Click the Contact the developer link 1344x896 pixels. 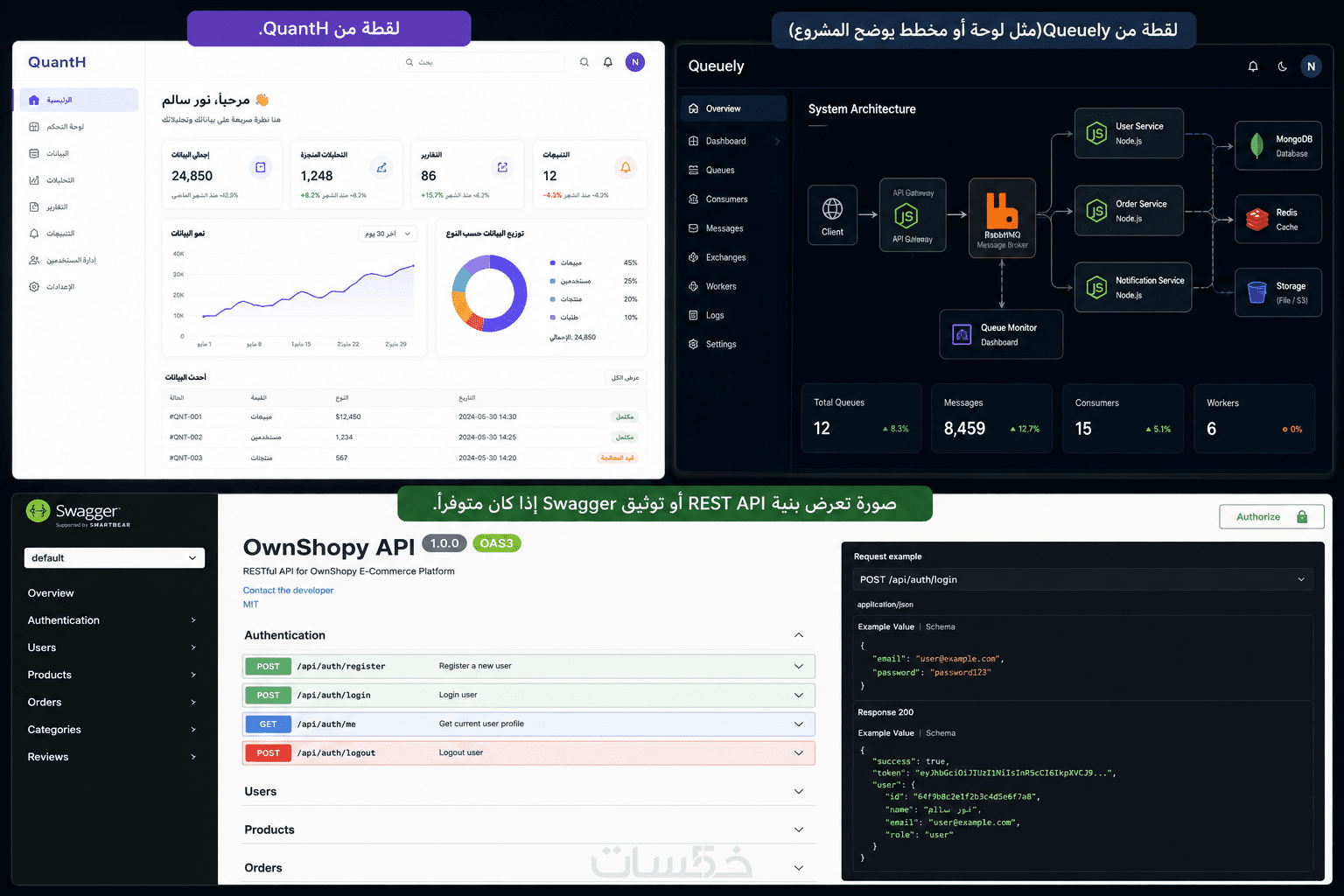288,591
